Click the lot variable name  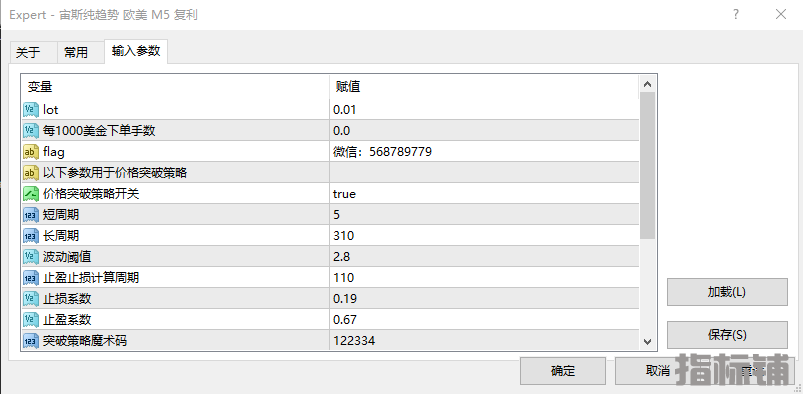(51, 110)
